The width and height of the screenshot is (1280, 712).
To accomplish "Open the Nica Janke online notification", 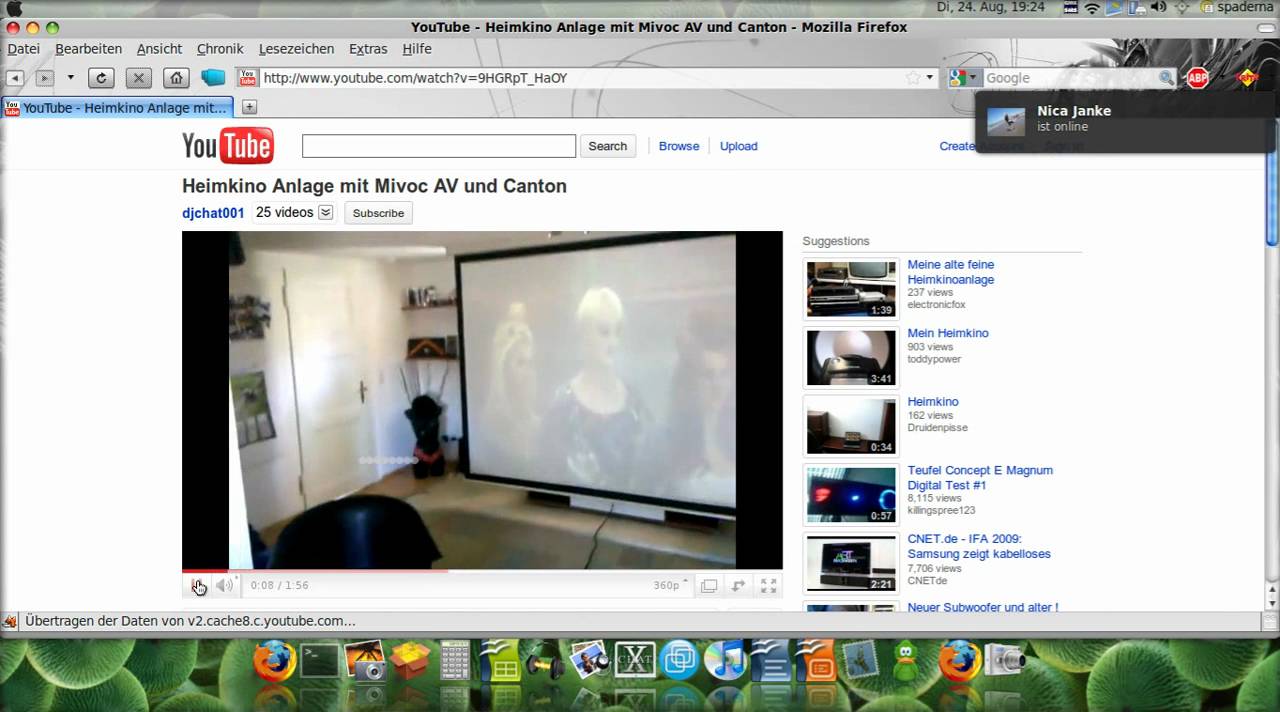I will pos(1125,120).
